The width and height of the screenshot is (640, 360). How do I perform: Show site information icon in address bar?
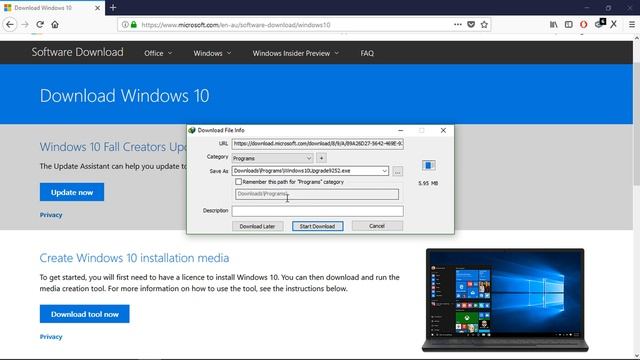pyautogui.click(x=125, y=24)
